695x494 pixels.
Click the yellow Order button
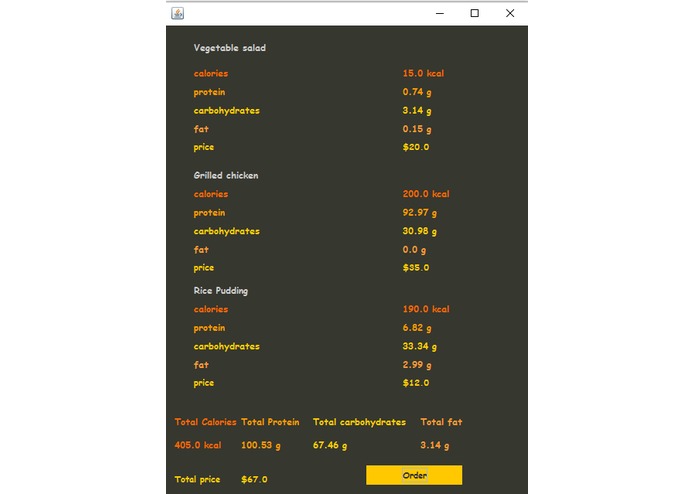click(x=414, y=475)
